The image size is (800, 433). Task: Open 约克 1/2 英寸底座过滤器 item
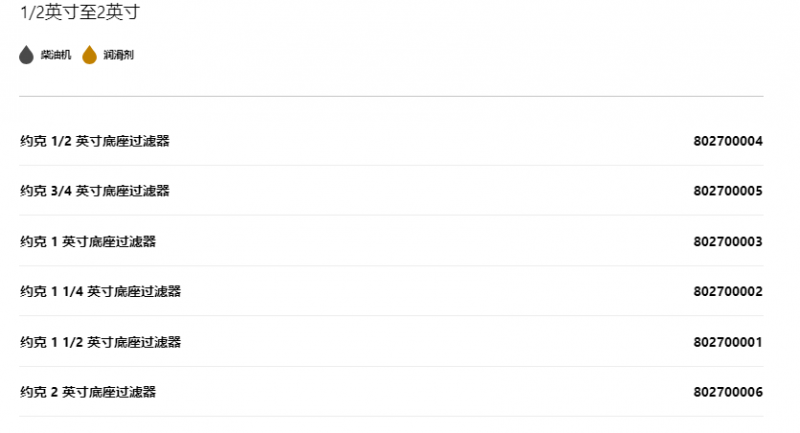(95, 141)
